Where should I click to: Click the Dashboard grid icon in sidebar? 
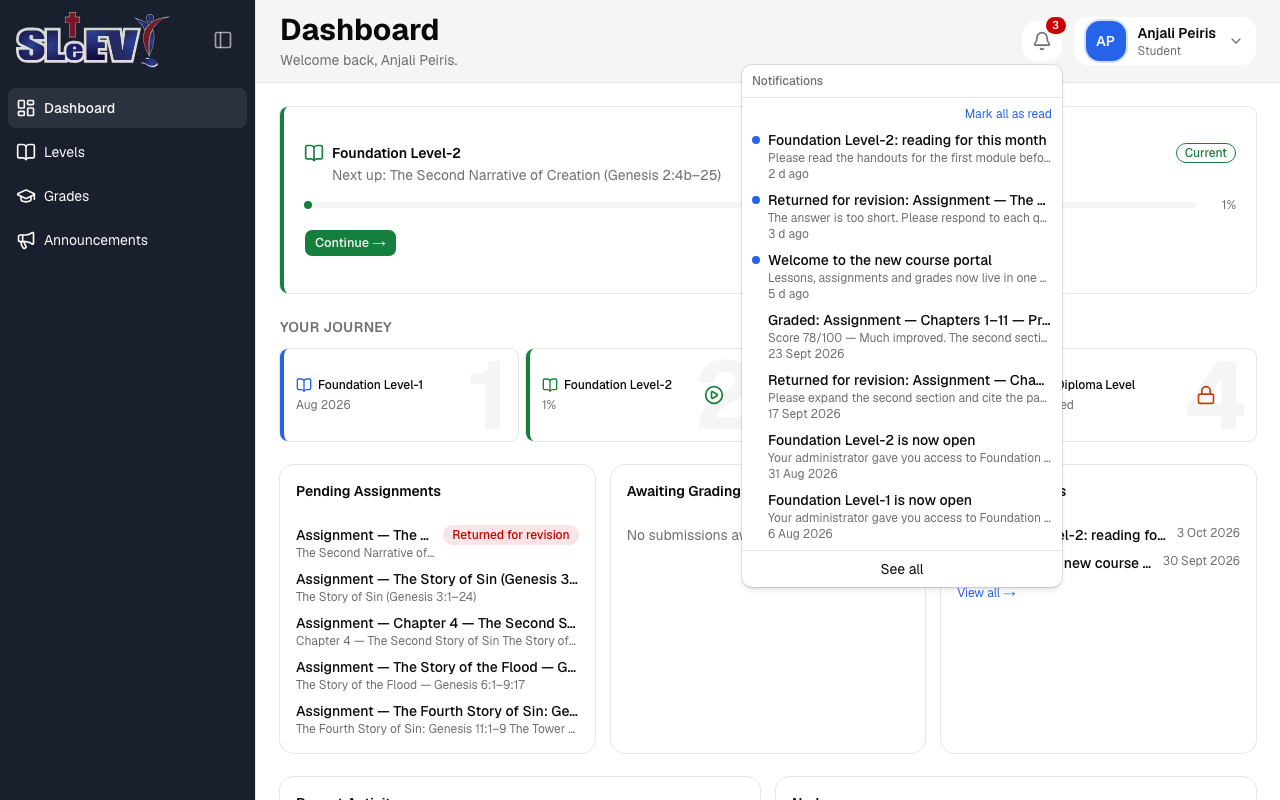(26, 108)
